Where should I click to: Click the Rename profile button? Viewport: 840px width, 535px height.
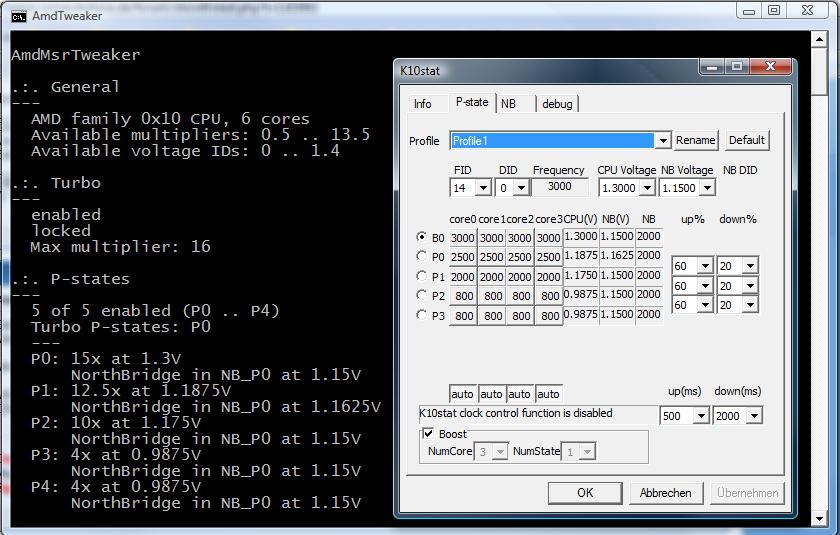tap(695, 140)
